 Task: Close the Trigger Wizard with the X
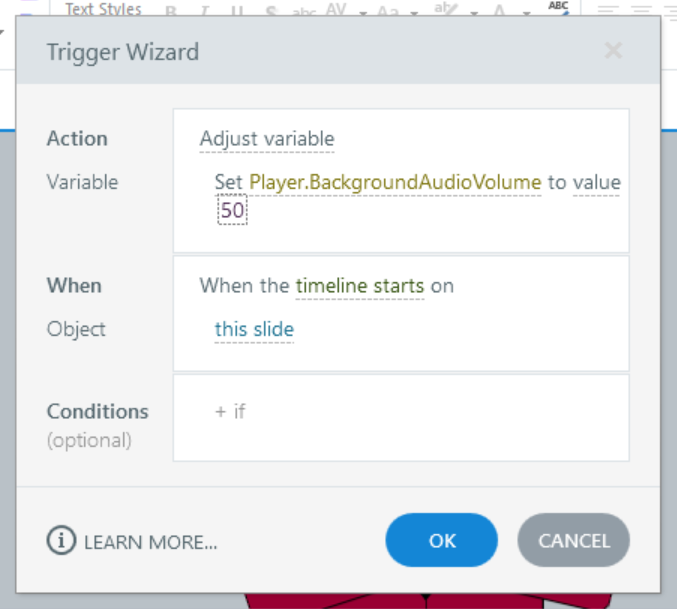point(613,50)
